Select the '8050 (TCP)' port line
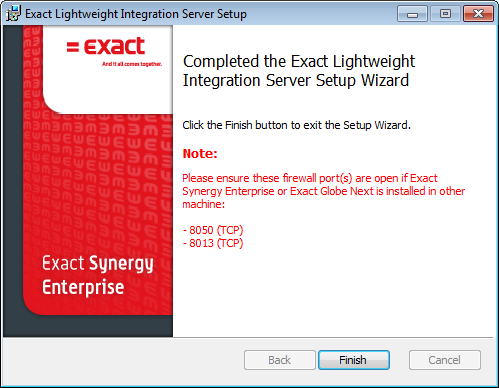Screen dimensions: 499x388 pos(213,230)
